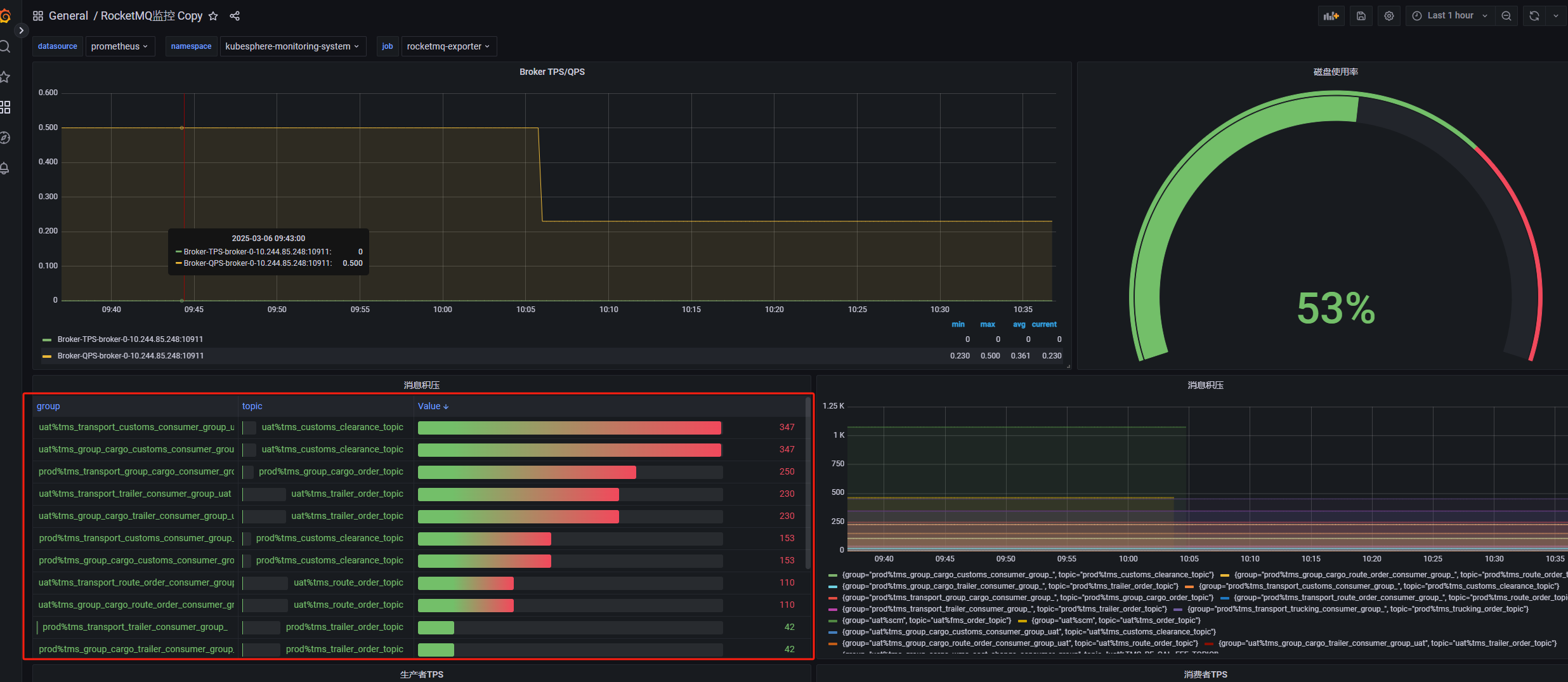The image size is (1568, 682).
Task: Click uat%tms_transport_customs_consumer_group_u group cell
Action: (136, 427)
